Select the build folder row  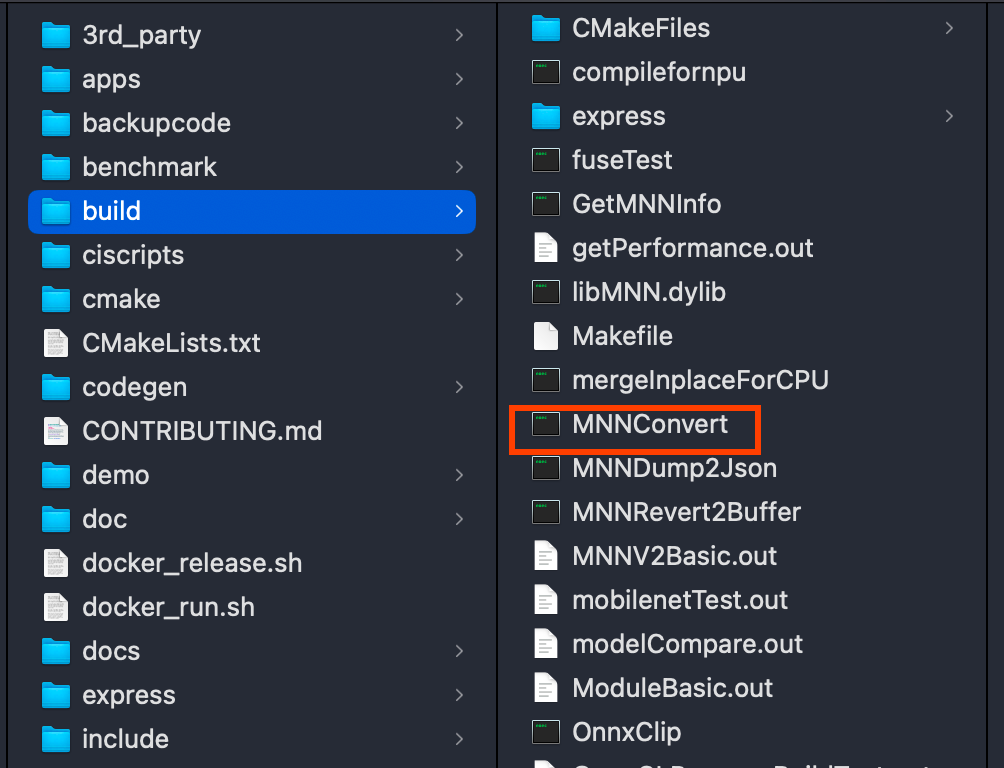252,211
